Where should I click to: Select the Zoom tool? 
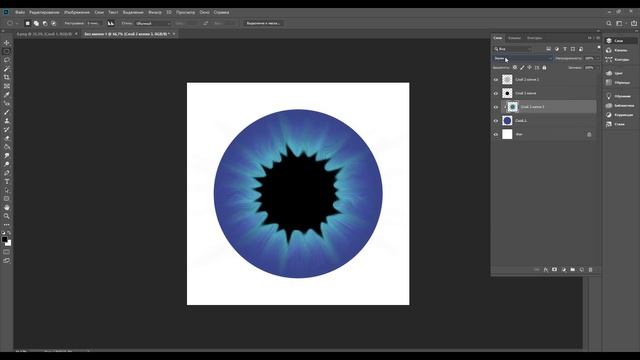click(x=7, y=216)
